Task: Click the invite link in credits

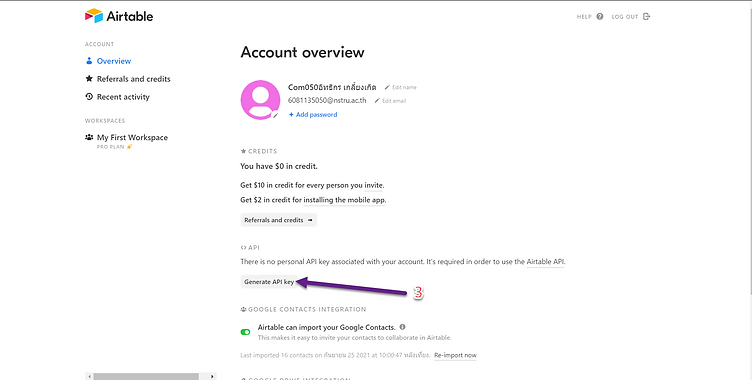Action: [374, 185]
